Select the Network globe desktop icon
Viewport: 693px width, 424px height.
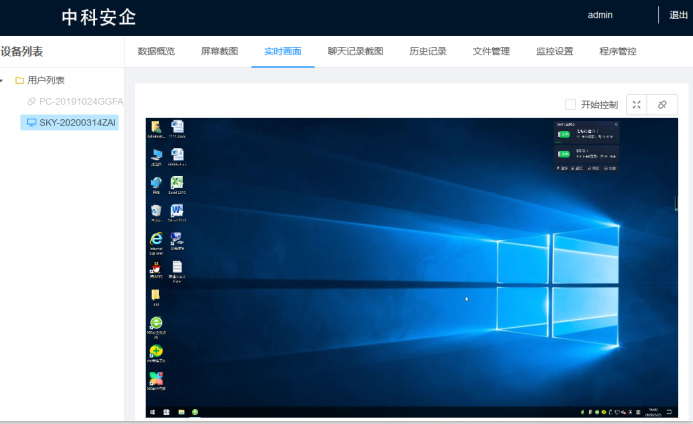click(156, 185)
